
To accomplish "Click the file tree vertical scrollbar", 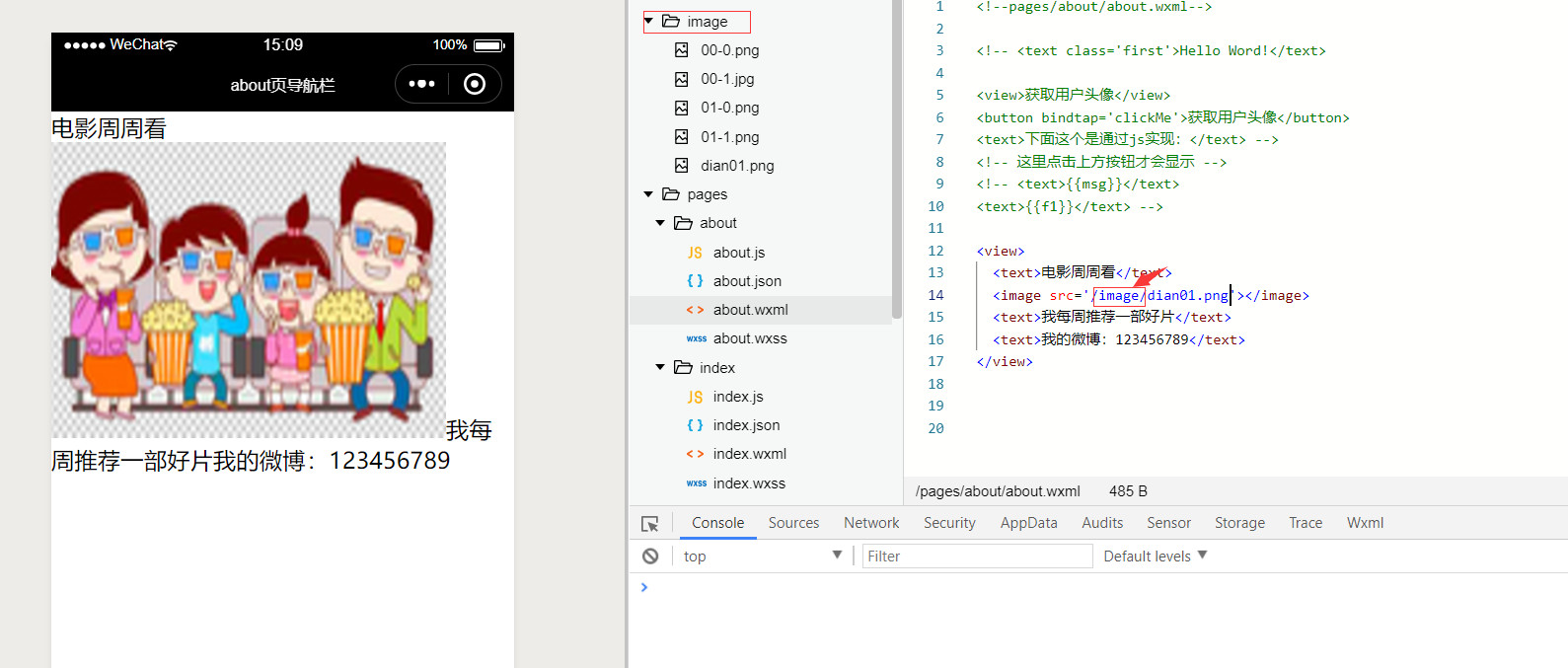I will [896, 158].
